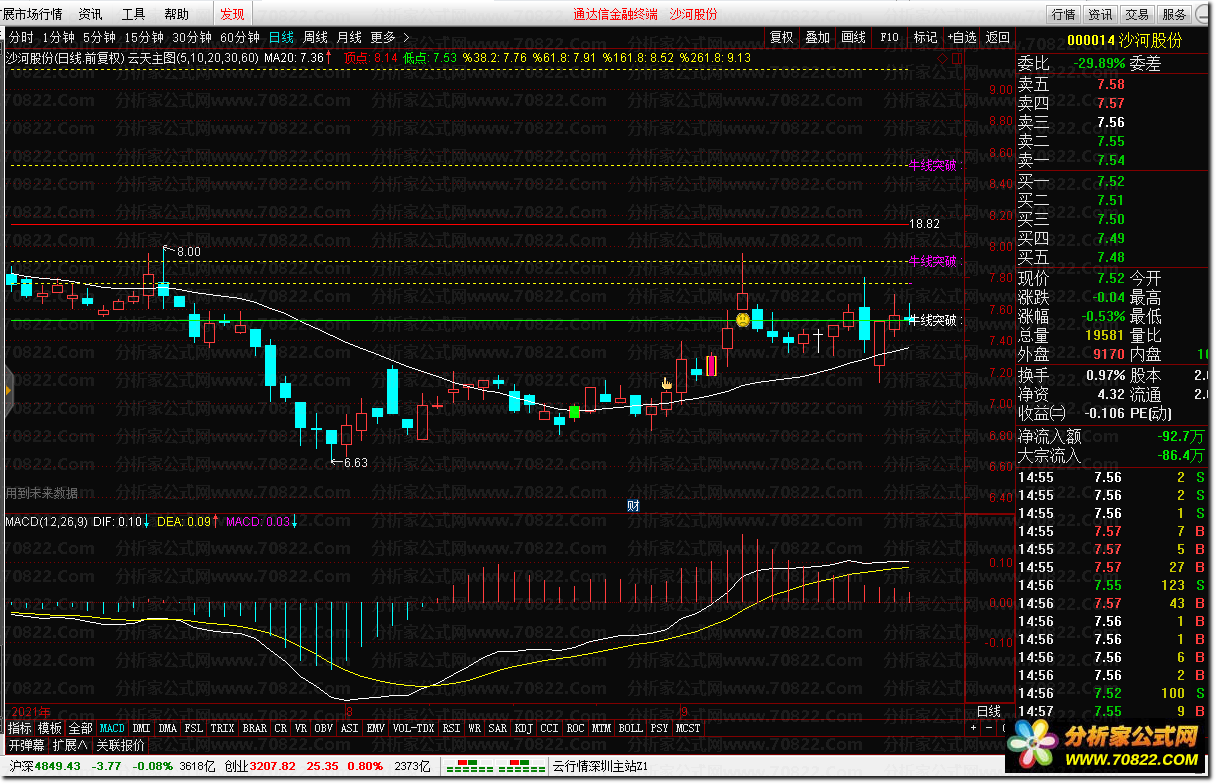Switch to 15分钟 period
The width and height of the screenshot is (1217, 784).
coord(145,37)
